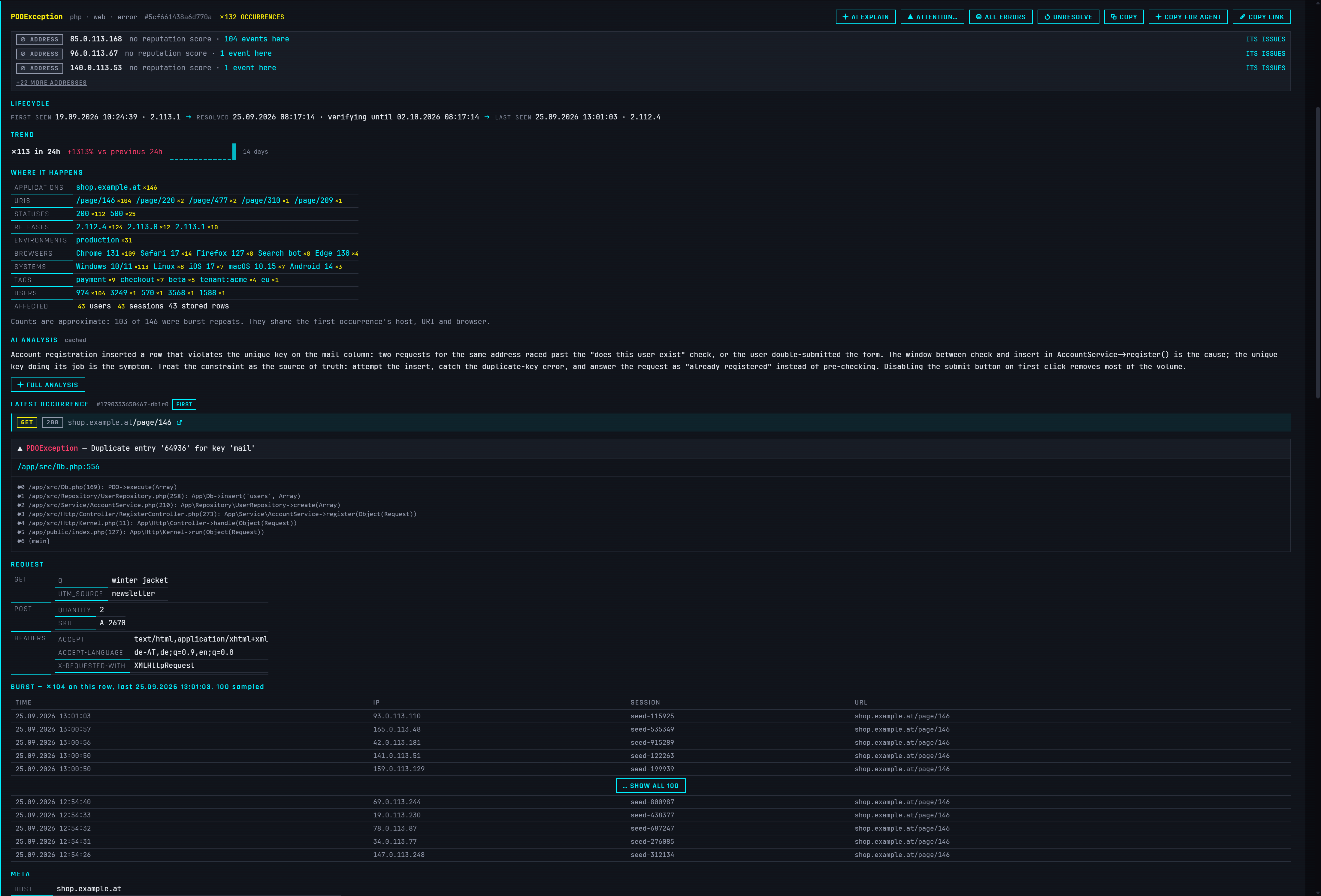Click occurrence ID #1790333650467-db1r0

tap(132, 404)
